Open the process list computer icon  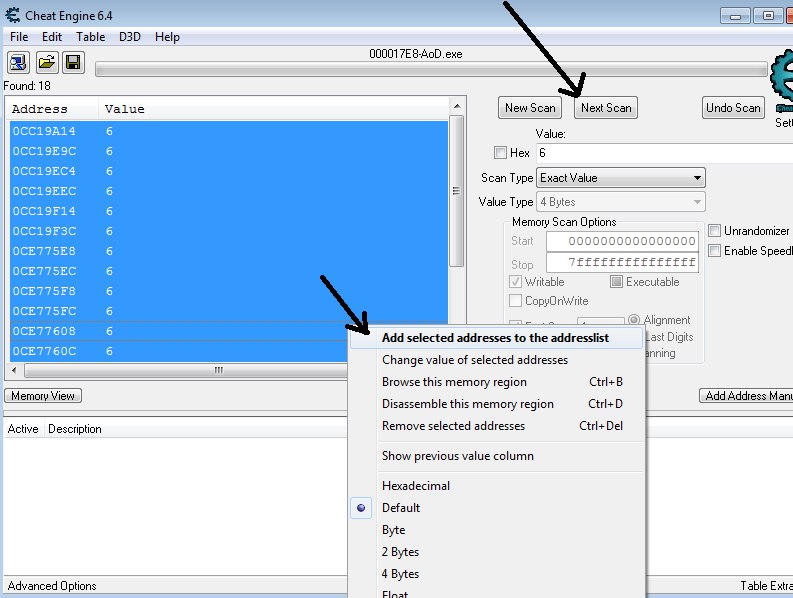pyautogui.click(x=18, y=63)
